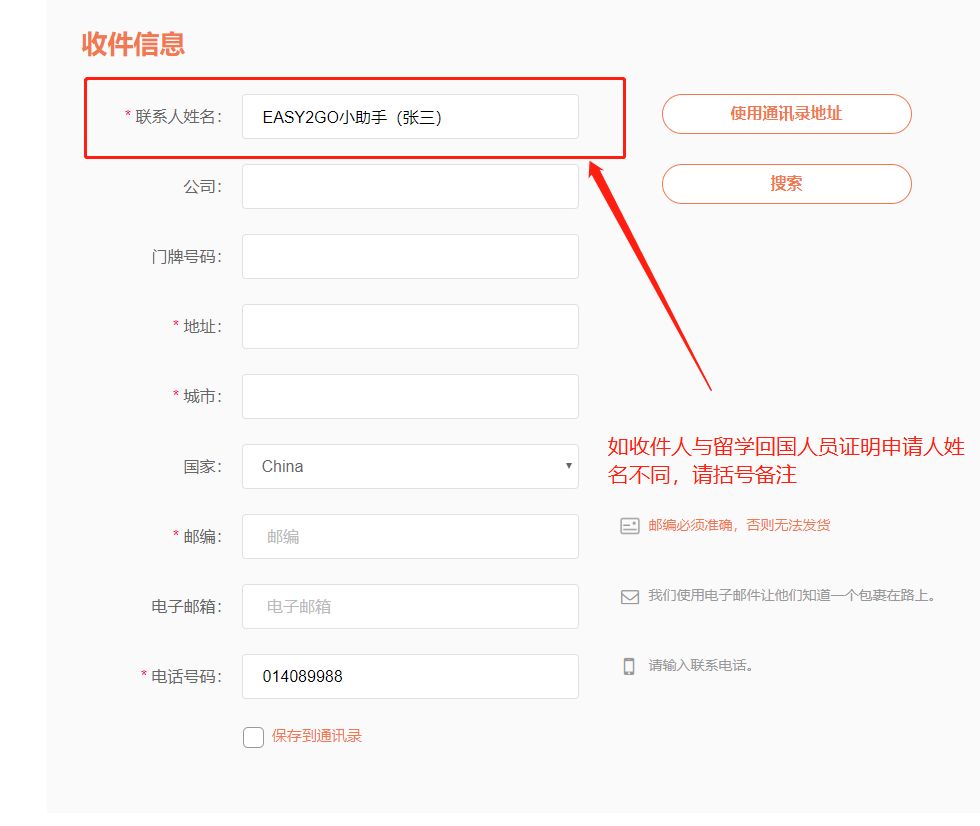This screenshot has height=826, width=980.
Task: Click the 电话号码 label
Action: tap(186, 677)
